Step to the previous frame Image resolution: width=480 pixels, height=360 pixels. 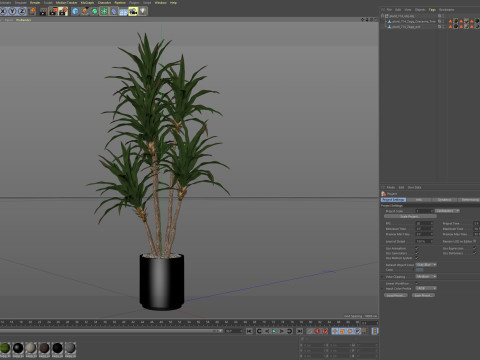point(267,331)
